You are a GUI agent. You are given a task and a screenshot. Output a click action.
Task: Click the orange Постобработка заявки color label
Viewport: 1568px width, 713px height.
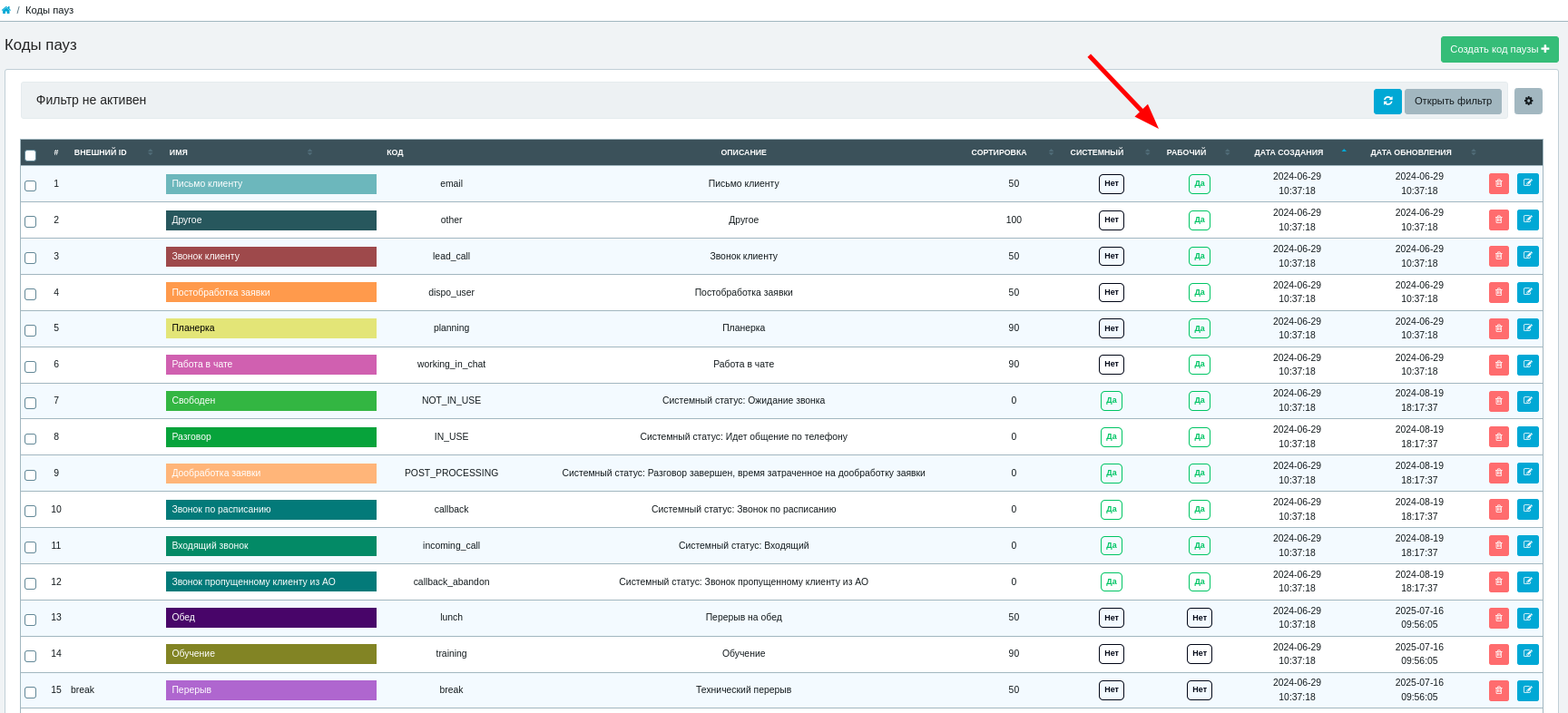271,292
